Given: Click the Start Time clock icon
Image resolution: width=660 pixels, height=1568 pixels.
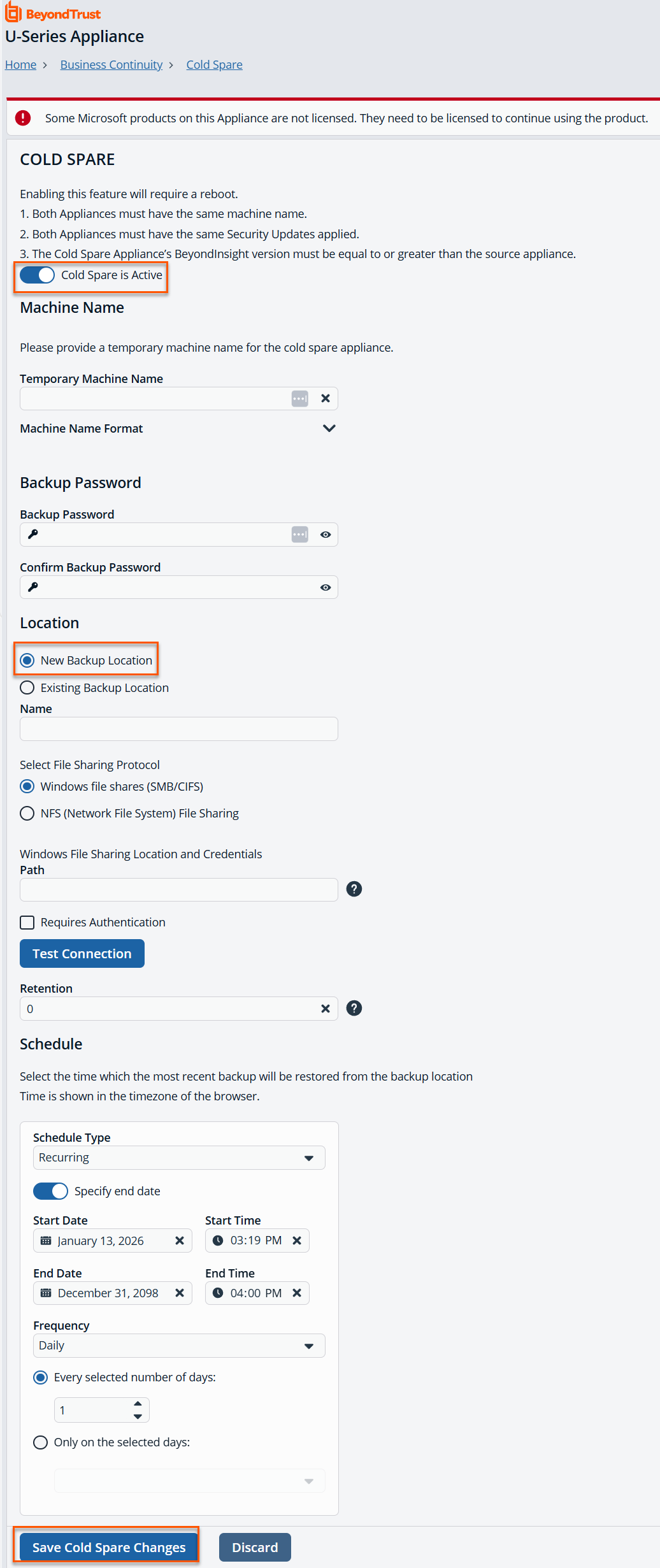Looking at the screenshot, I should pos(218,1241).
